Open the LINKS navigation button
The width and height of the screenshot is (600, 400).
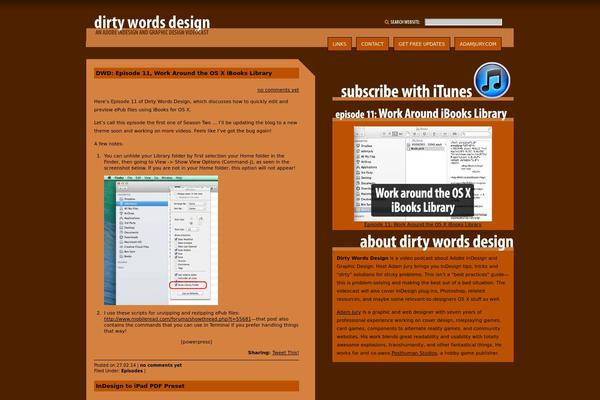coord(339,44)
